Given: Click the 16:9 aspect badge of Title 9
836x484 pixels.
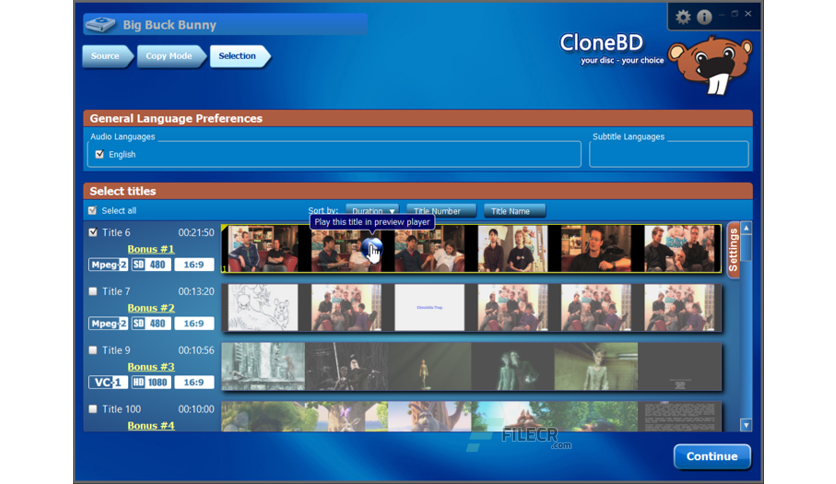Looking at the screenshot, I should [194, 382].
